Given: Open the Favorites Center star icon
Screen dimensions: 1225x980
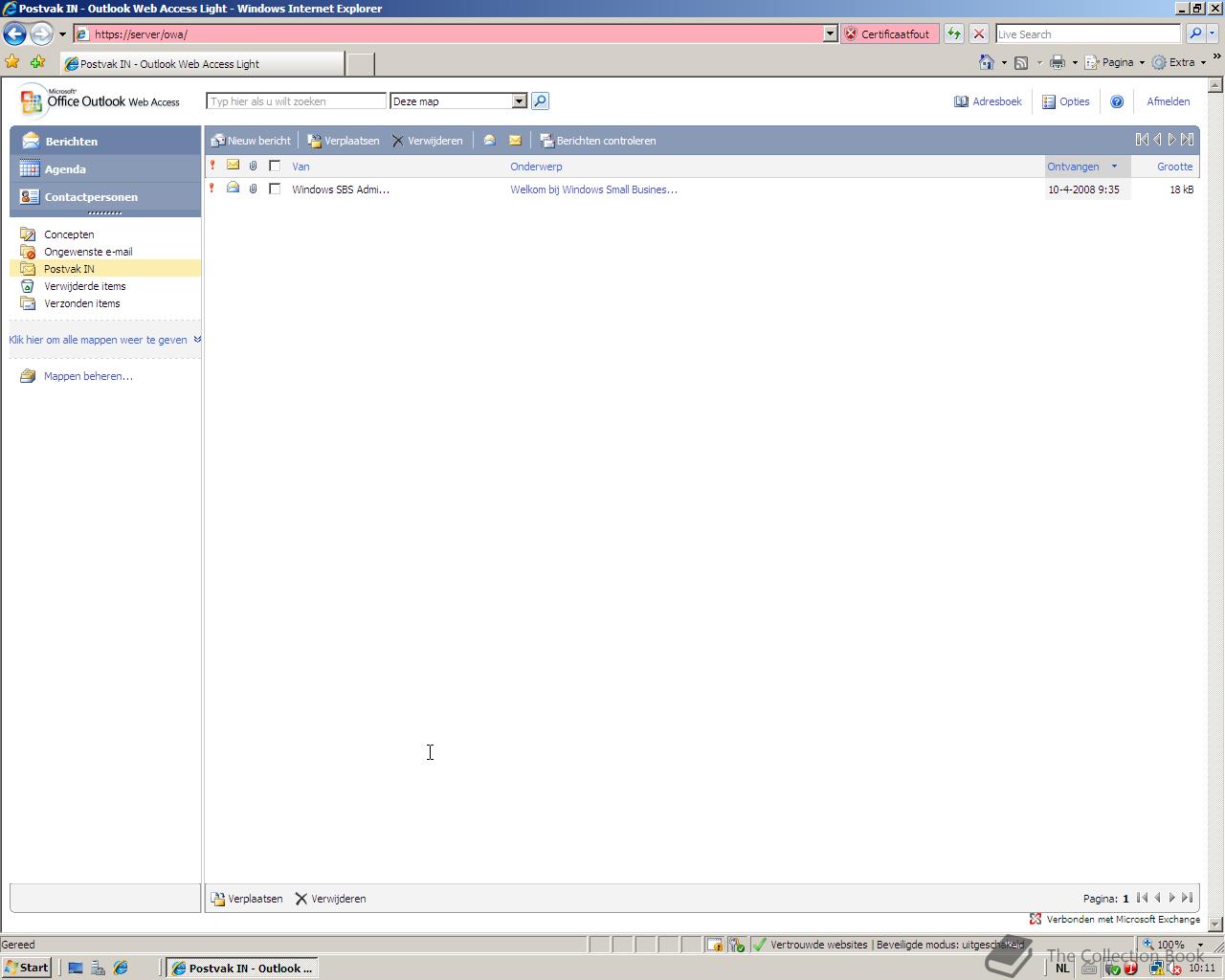Looking at the screenshot, I should [12, 62].
